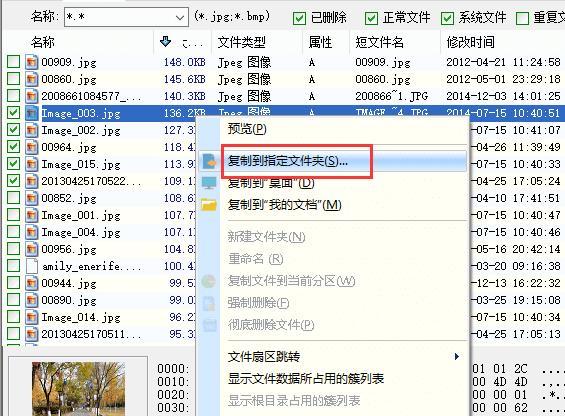Click 显示文件数据所占用的簇列表 option

306,379
